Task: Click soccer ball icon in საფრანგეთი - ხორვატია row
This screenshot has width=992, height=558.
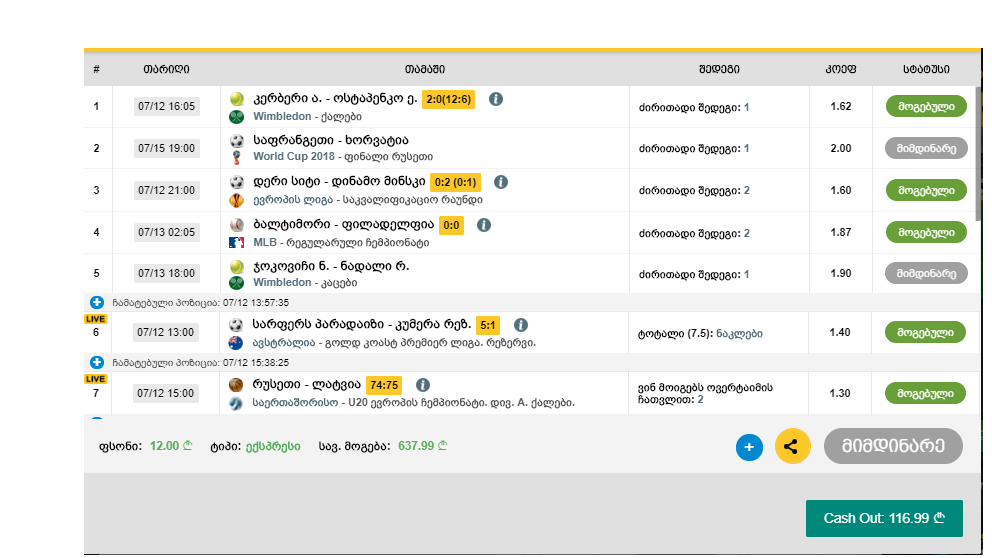Action: 237,140
